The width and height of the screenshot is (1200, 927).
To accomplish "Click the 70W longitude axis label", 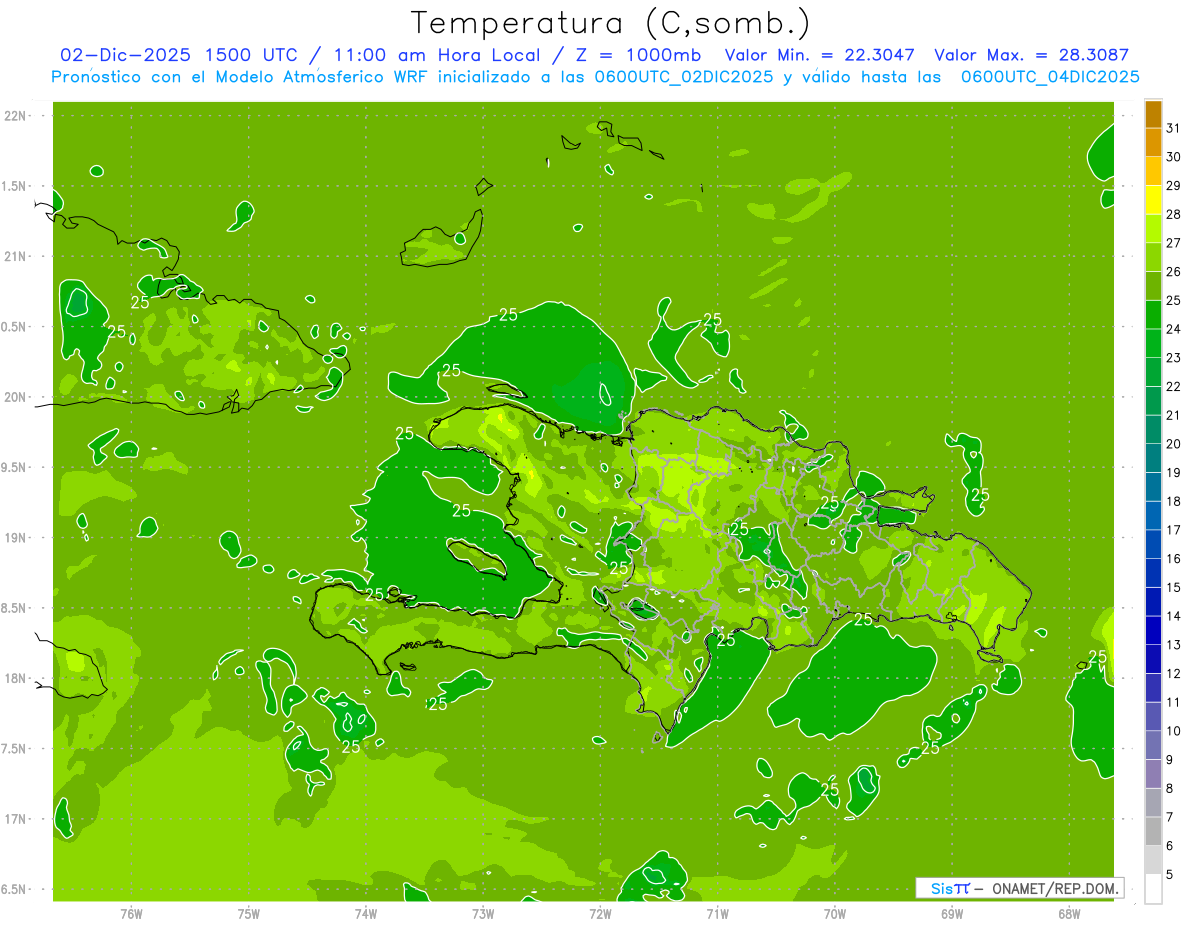I will [x=835, y=914].
